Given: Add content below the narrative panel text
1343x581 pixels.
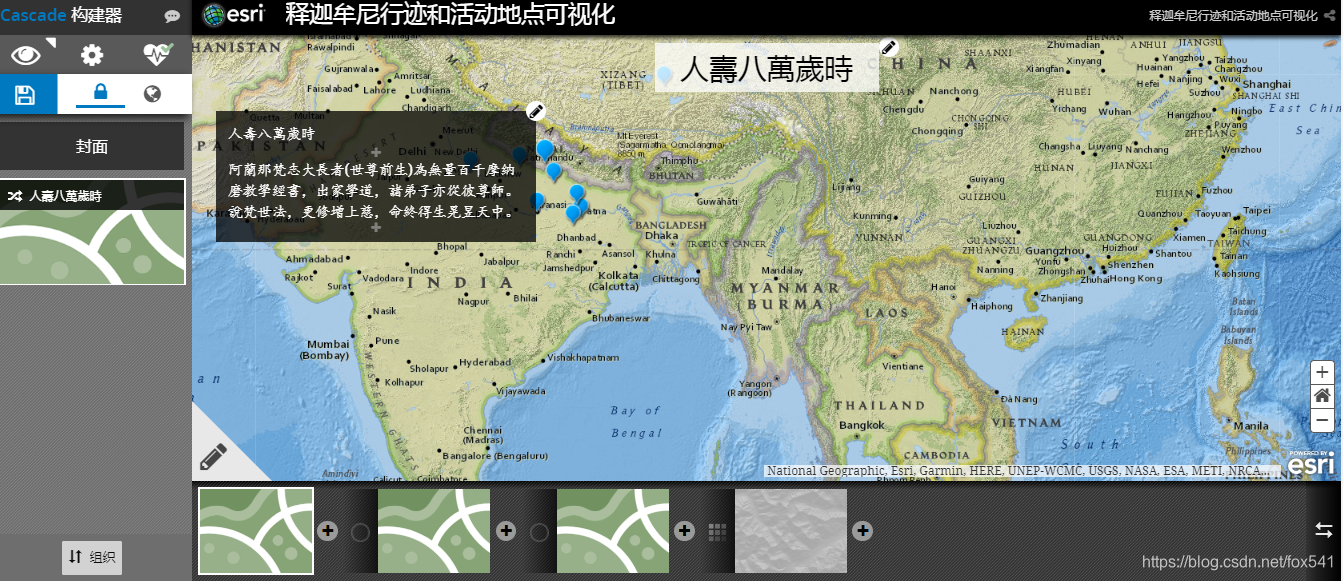Looking at the screenshot, I should click(x=376, y=228).
